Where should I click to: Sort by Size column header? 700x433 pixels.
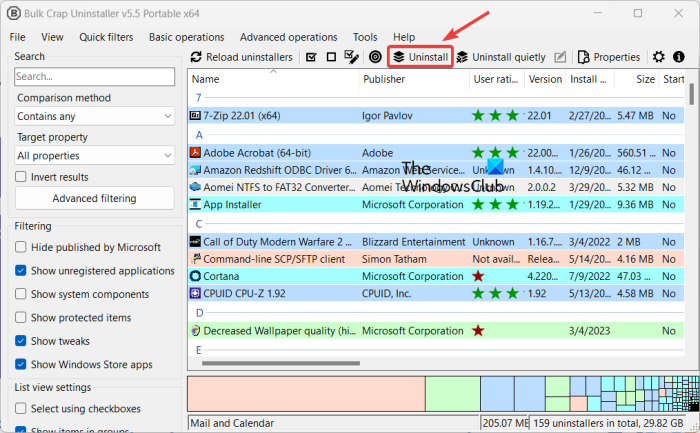[x=637, y=79]
